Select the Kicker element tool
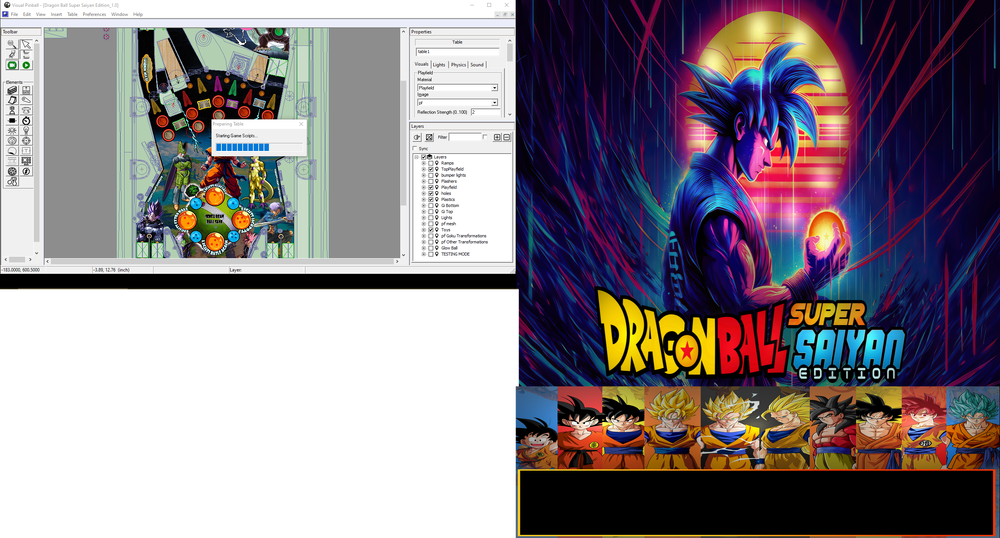The width and height of the screenshot is (1000, 538). 11,140
